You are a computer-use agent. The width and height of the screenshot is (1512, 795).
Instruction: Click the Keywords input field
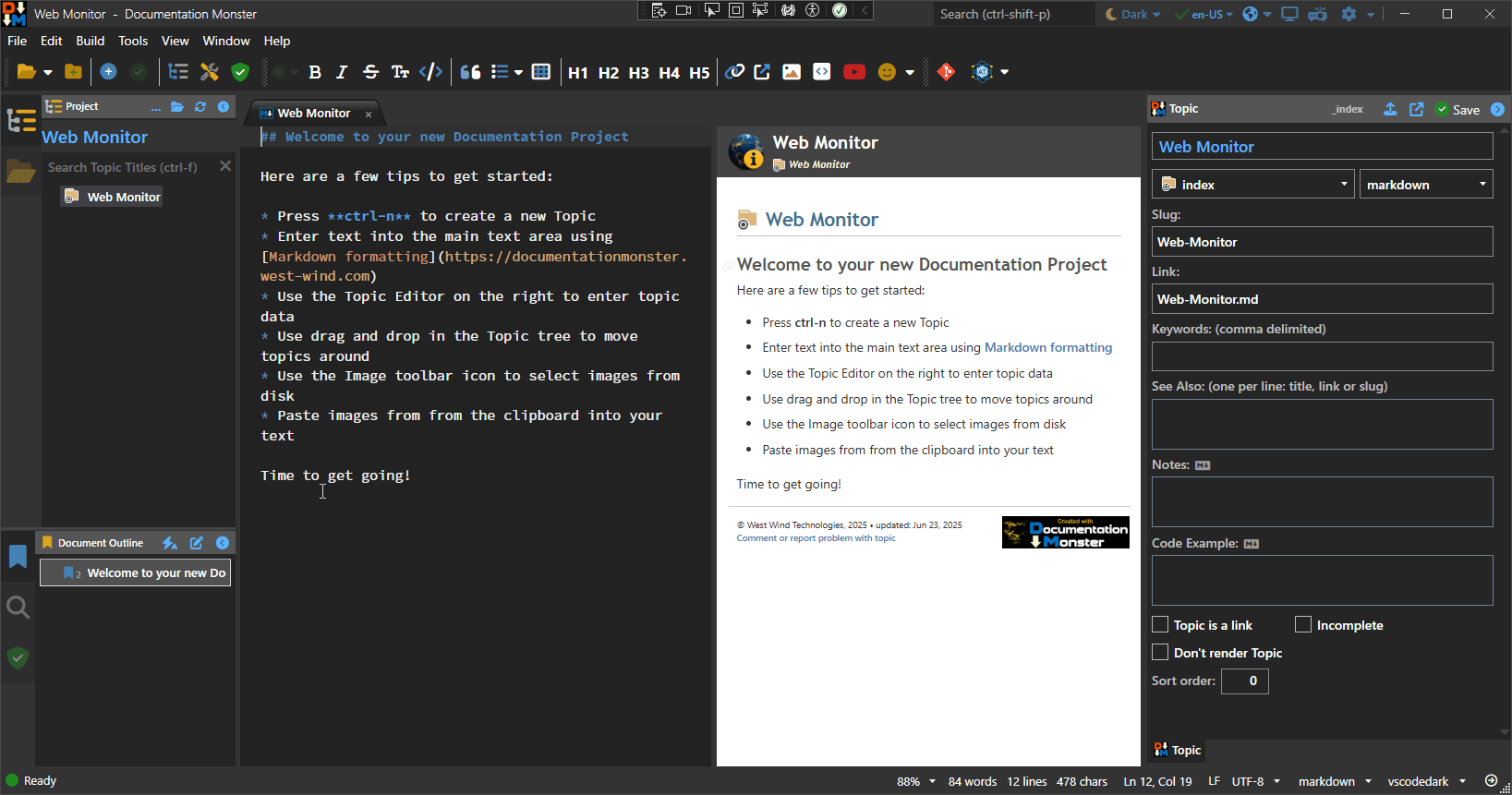pyautogui.click(x=1323, y=356)
